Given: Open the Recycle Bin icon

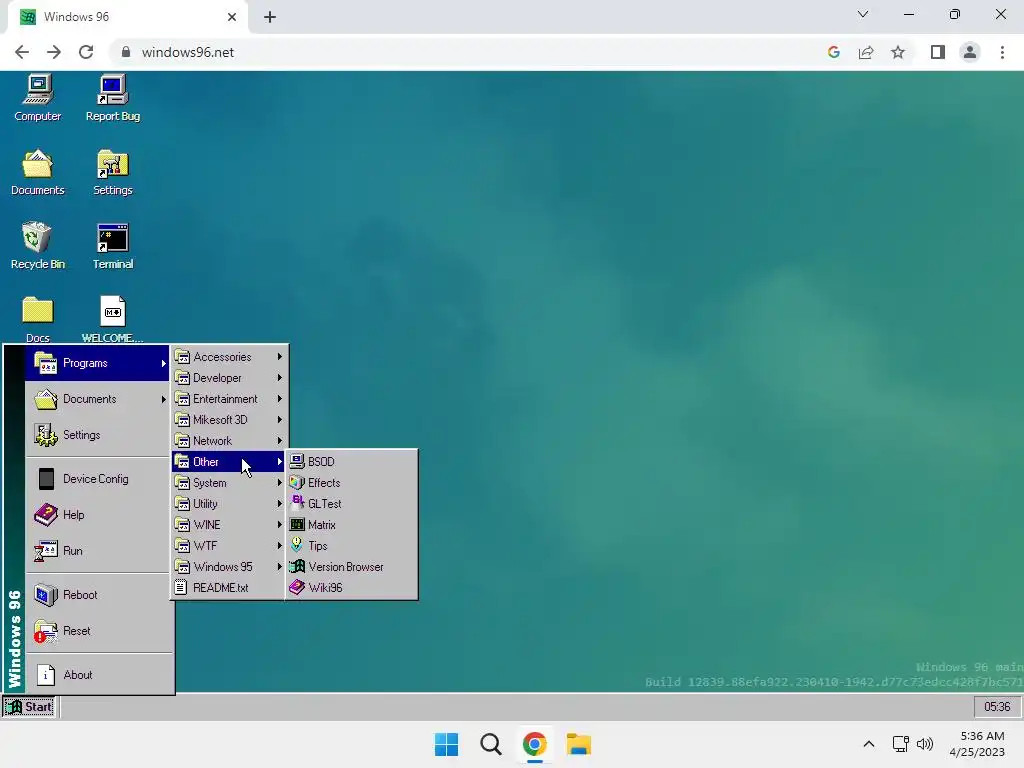Looking at the screenshot, I should point(38,246).
